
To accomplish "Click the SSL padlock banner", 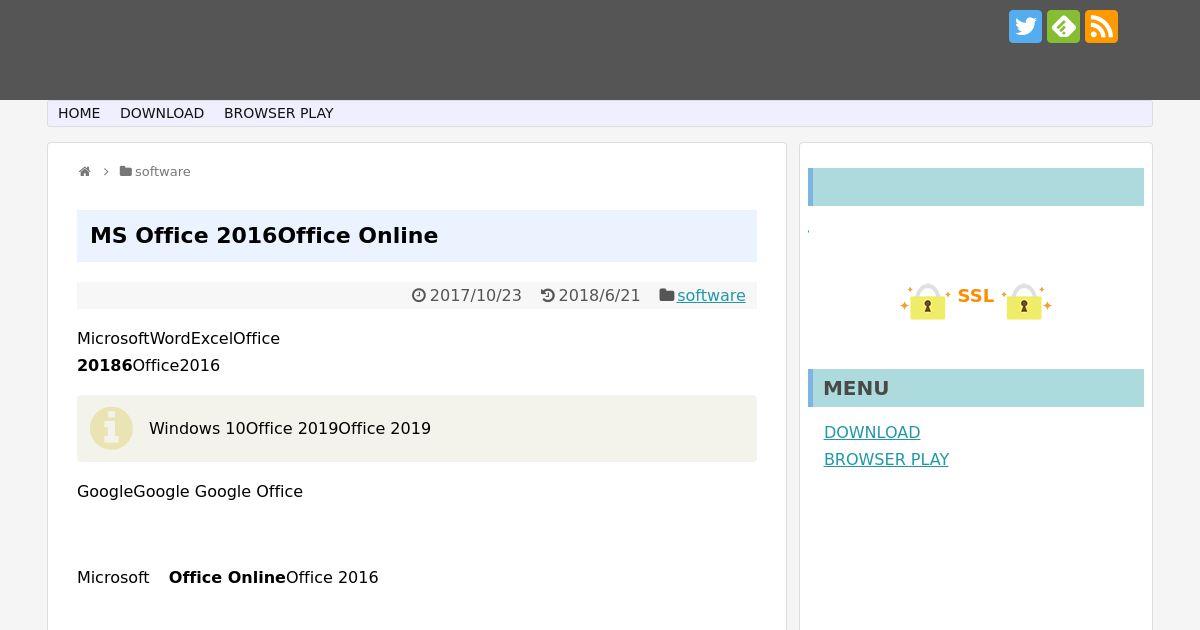I will pos(976,301).
